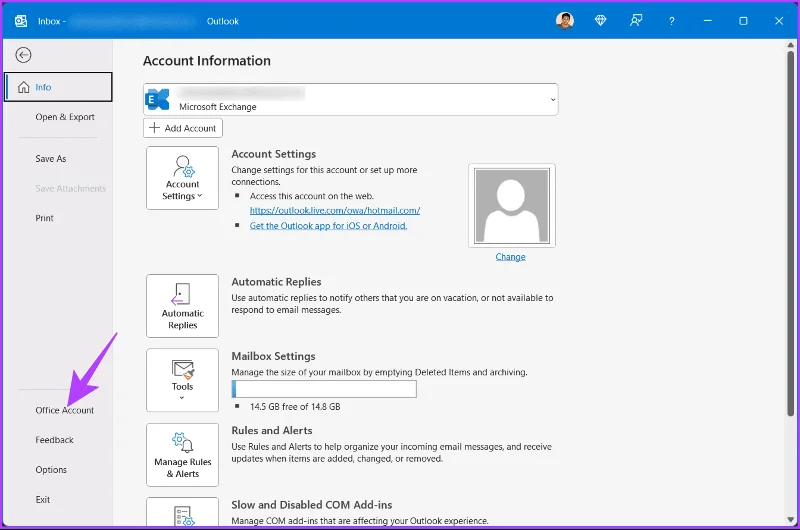Open Outlook Options
The image size is (800, 530).
click(51, 469)
